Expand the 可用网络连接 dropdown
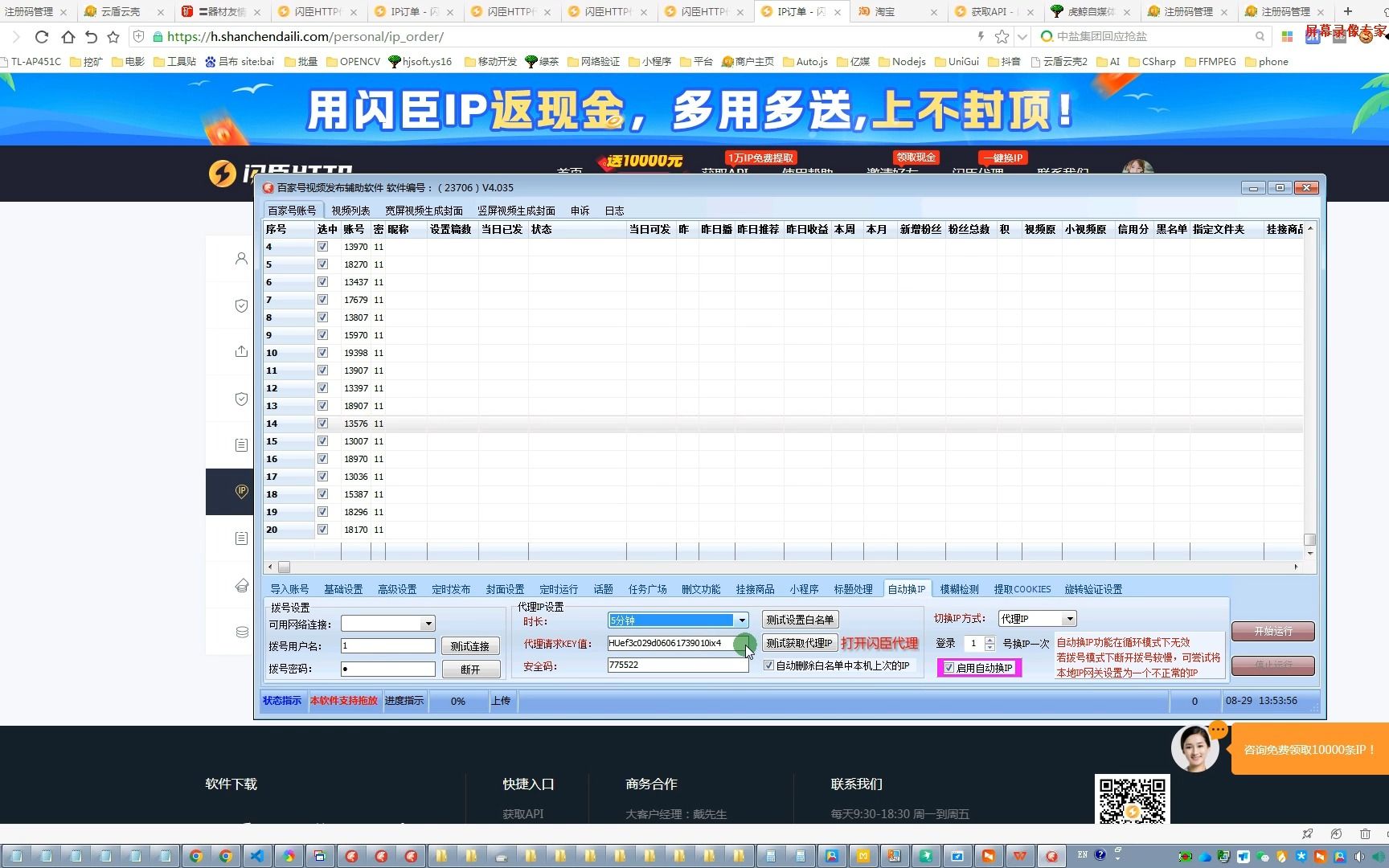Screen dimensions: 1389x868 click(x=428, y=624)
